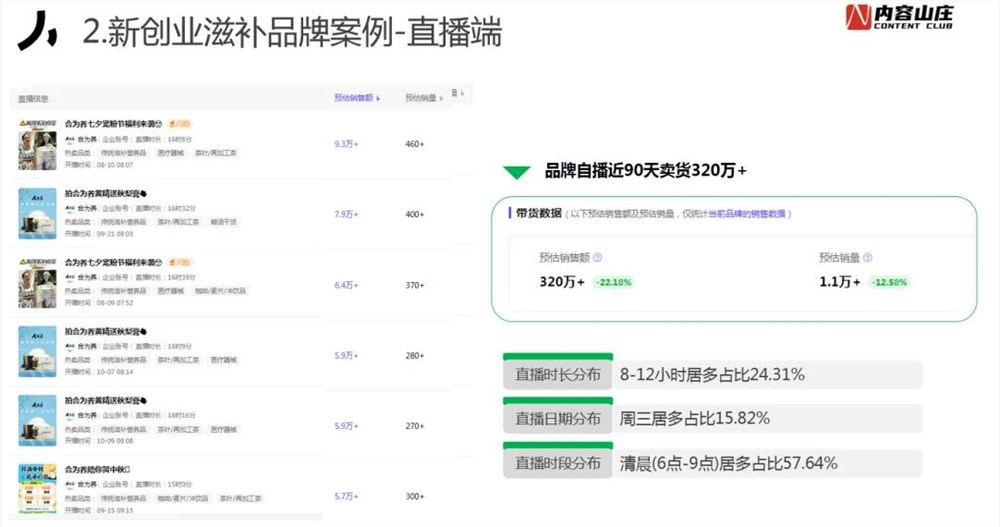This screenshot has width=1000, height=527.
Task: Click the 合为养 account logo in the 09-15 row
Action: click(x=70, y=485)
